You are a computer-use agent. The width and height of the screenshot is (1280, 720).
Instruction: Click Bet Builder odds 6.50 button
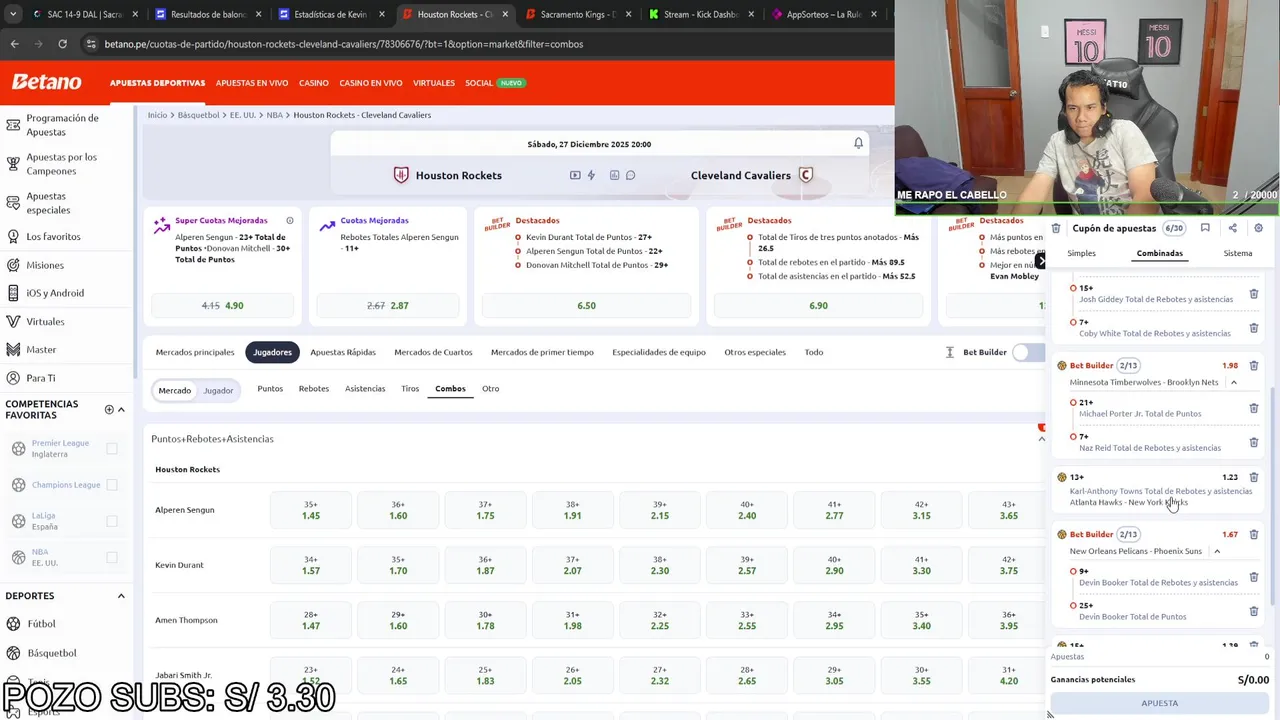pyautogui.click(x=586, y=305)
